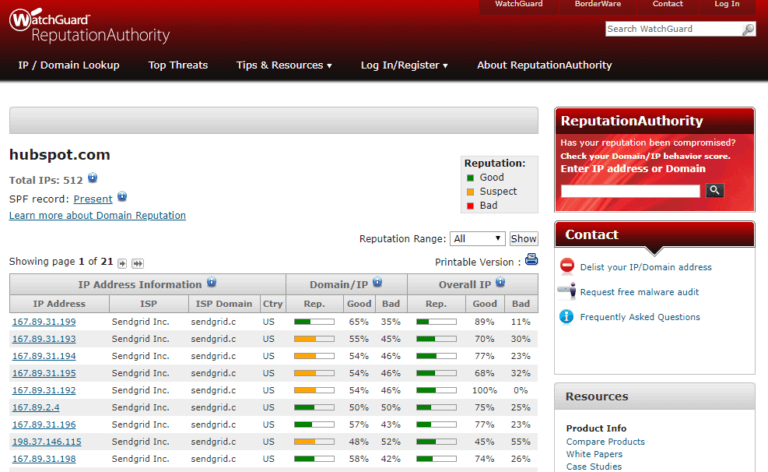Focus the Enter IP address or Domain field
The width and height of the screenshot is (768, 472).
pyautogui.click(x=630, y=191)
